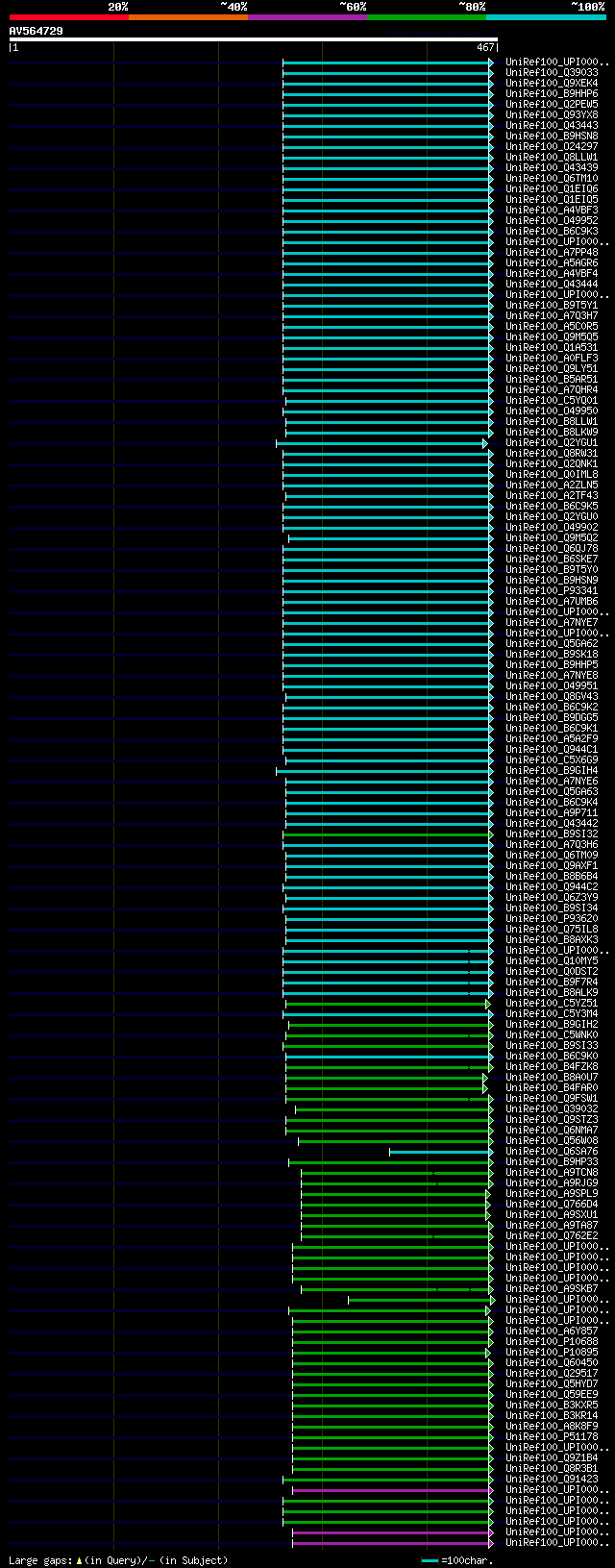Select the UniRef100_Q91423 label
The width and height of the screenshot is (615, 1568).
coord(552,1479)
